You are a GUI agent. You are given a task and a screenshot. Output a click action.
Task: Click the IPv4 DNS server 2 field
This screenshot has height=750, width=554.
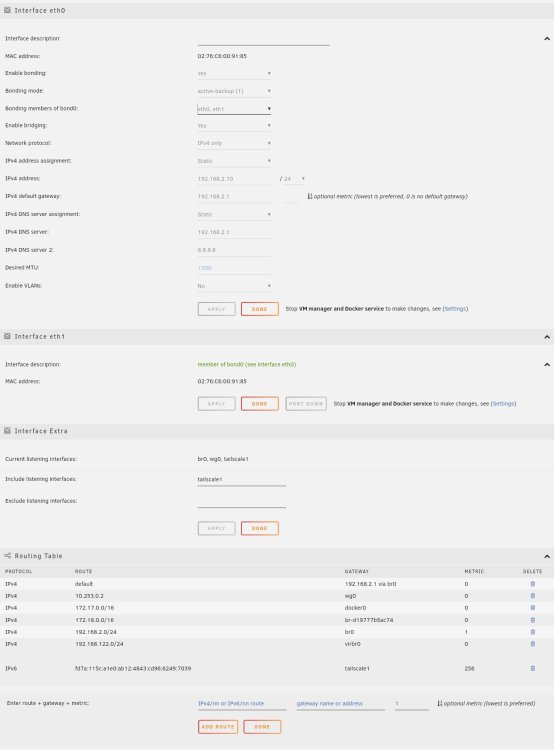click(x=234, y=250)
